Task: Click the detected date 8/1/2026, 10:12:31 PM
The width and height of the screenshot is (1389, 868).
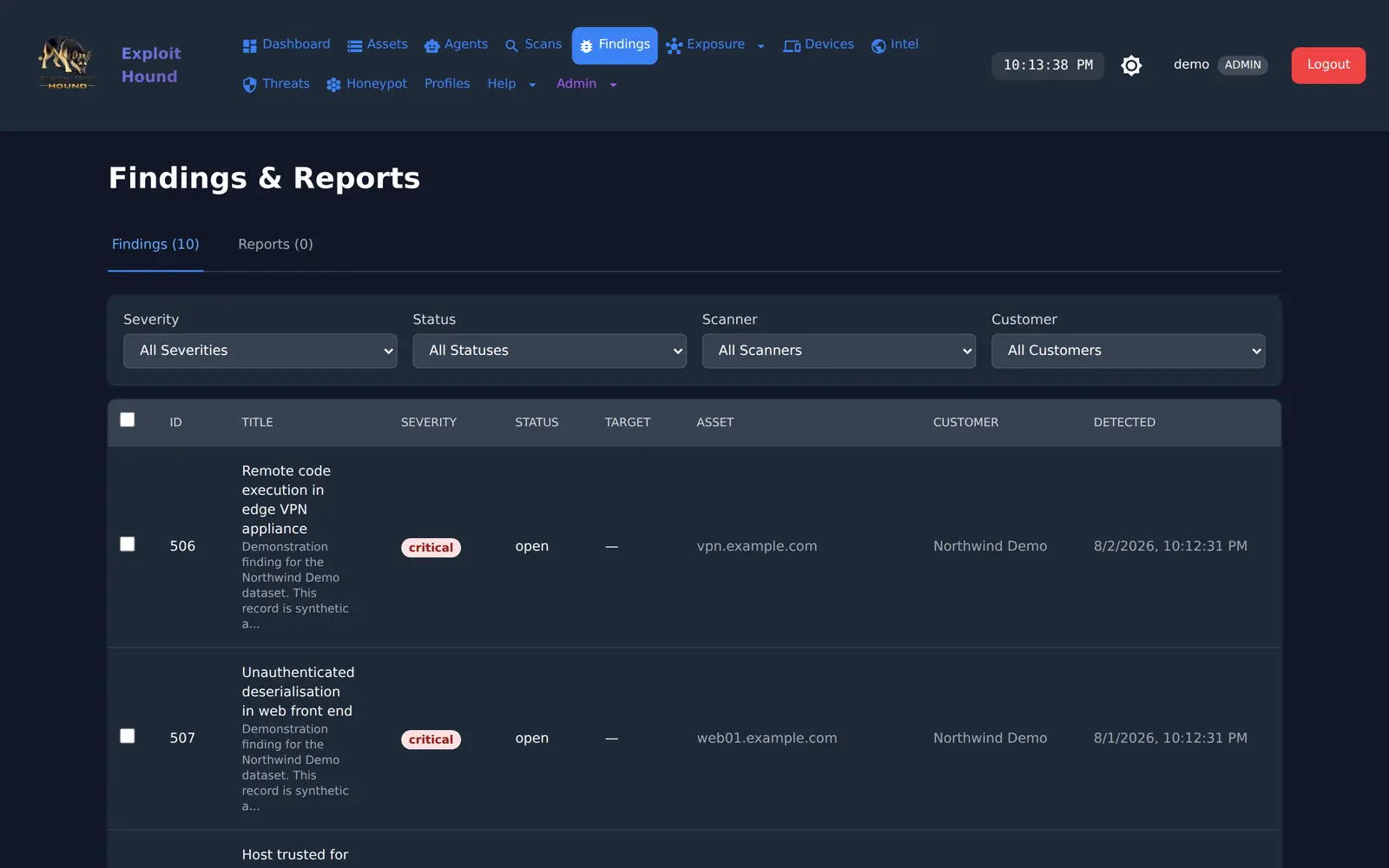Action: tap(1170, 738)
